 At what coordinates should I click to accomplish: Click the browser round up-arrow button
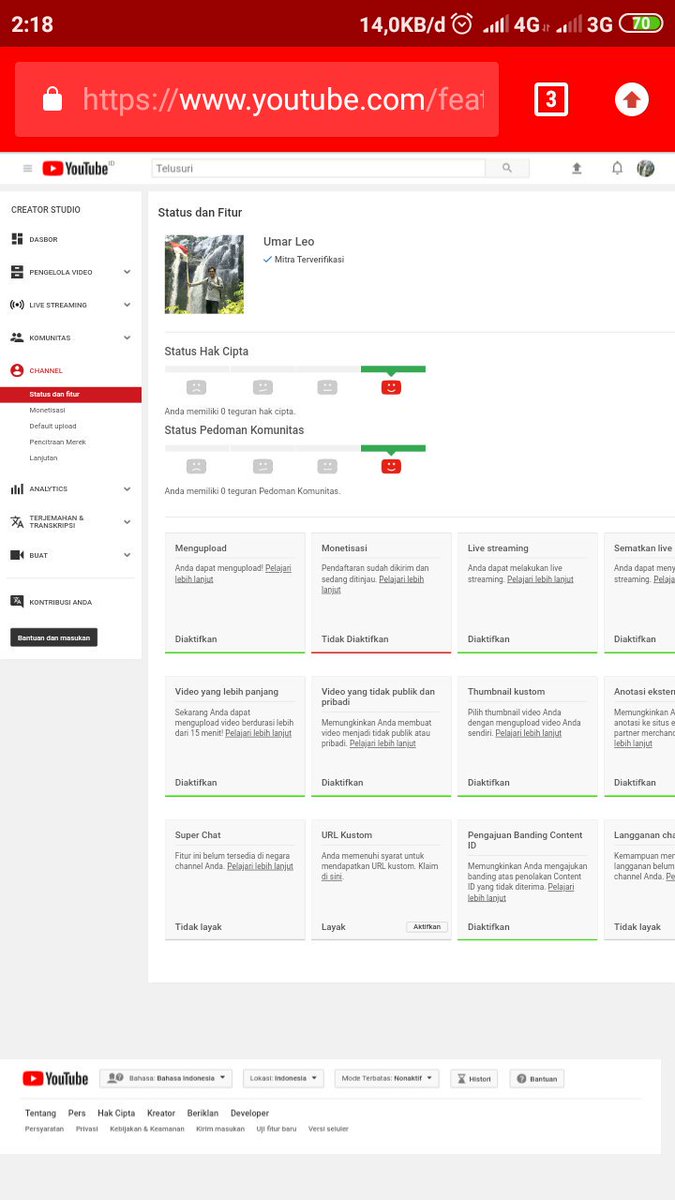coord(632,99)
